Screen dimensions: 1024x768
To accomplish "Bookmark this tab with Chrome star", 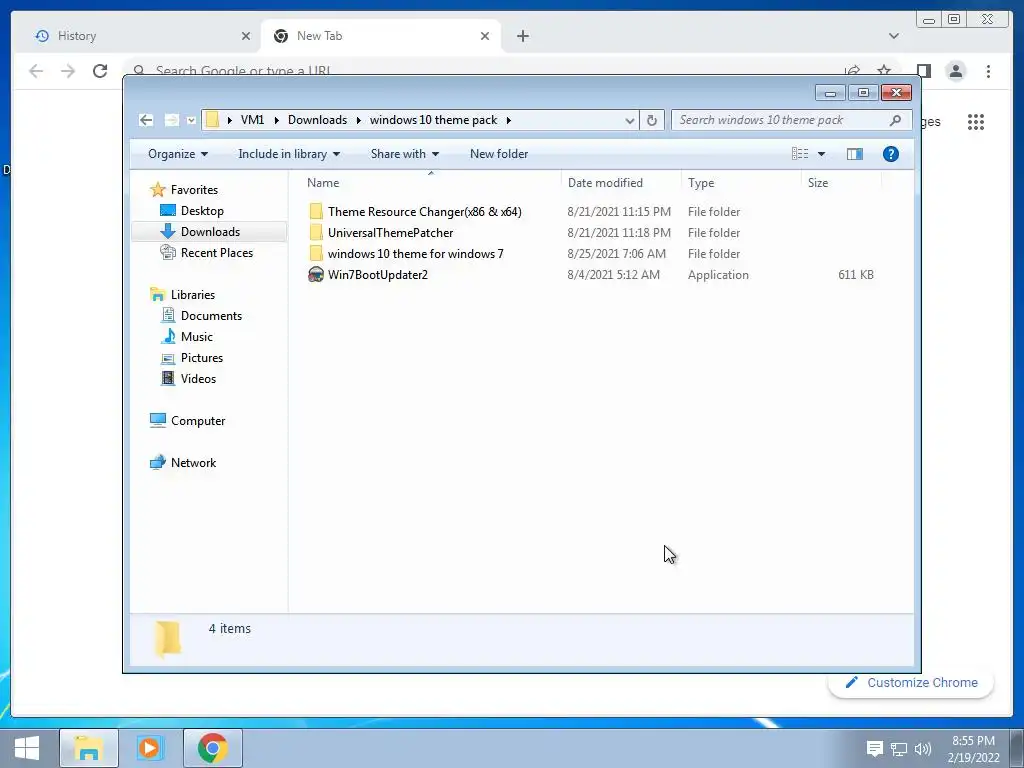I will (x=884, y=70).
